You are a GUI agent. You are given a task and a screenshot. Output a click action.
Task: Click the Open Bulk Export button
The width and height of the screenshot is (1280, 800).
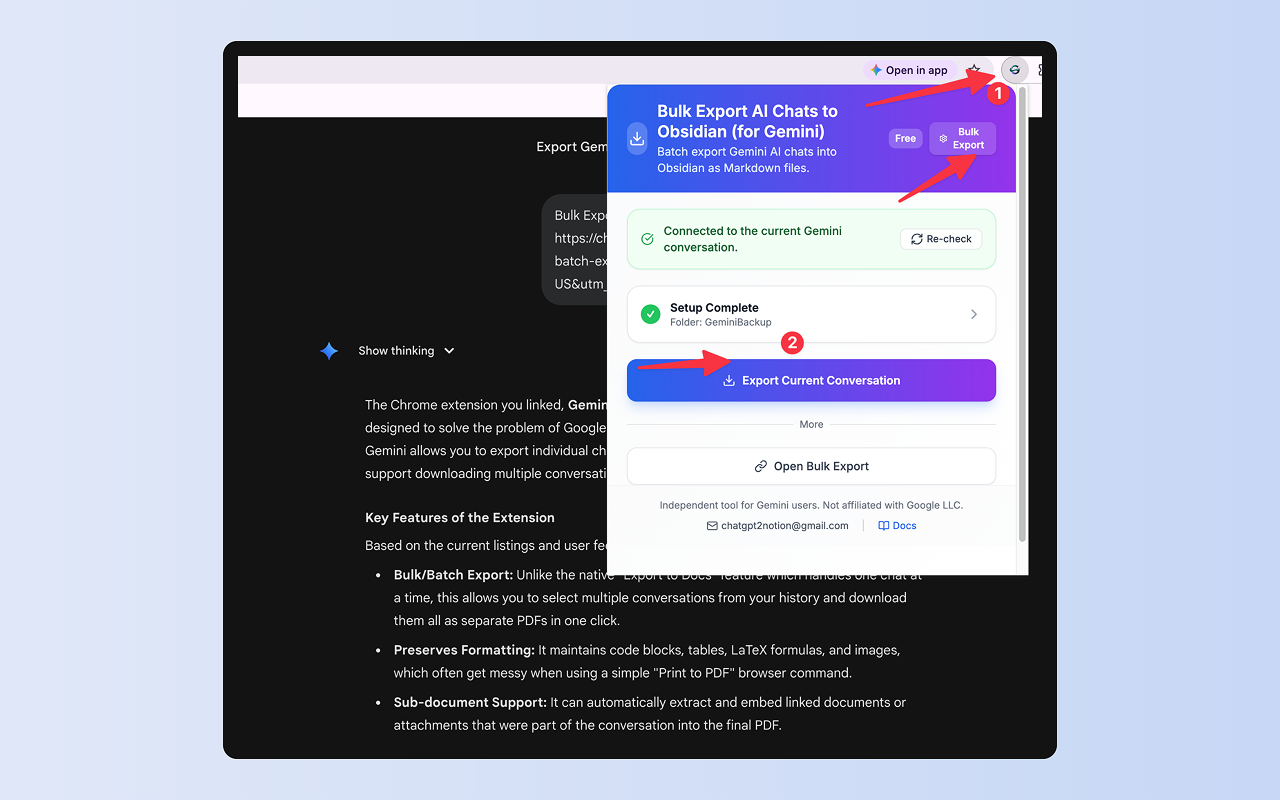pyautogui.click(x=811, y=466)
